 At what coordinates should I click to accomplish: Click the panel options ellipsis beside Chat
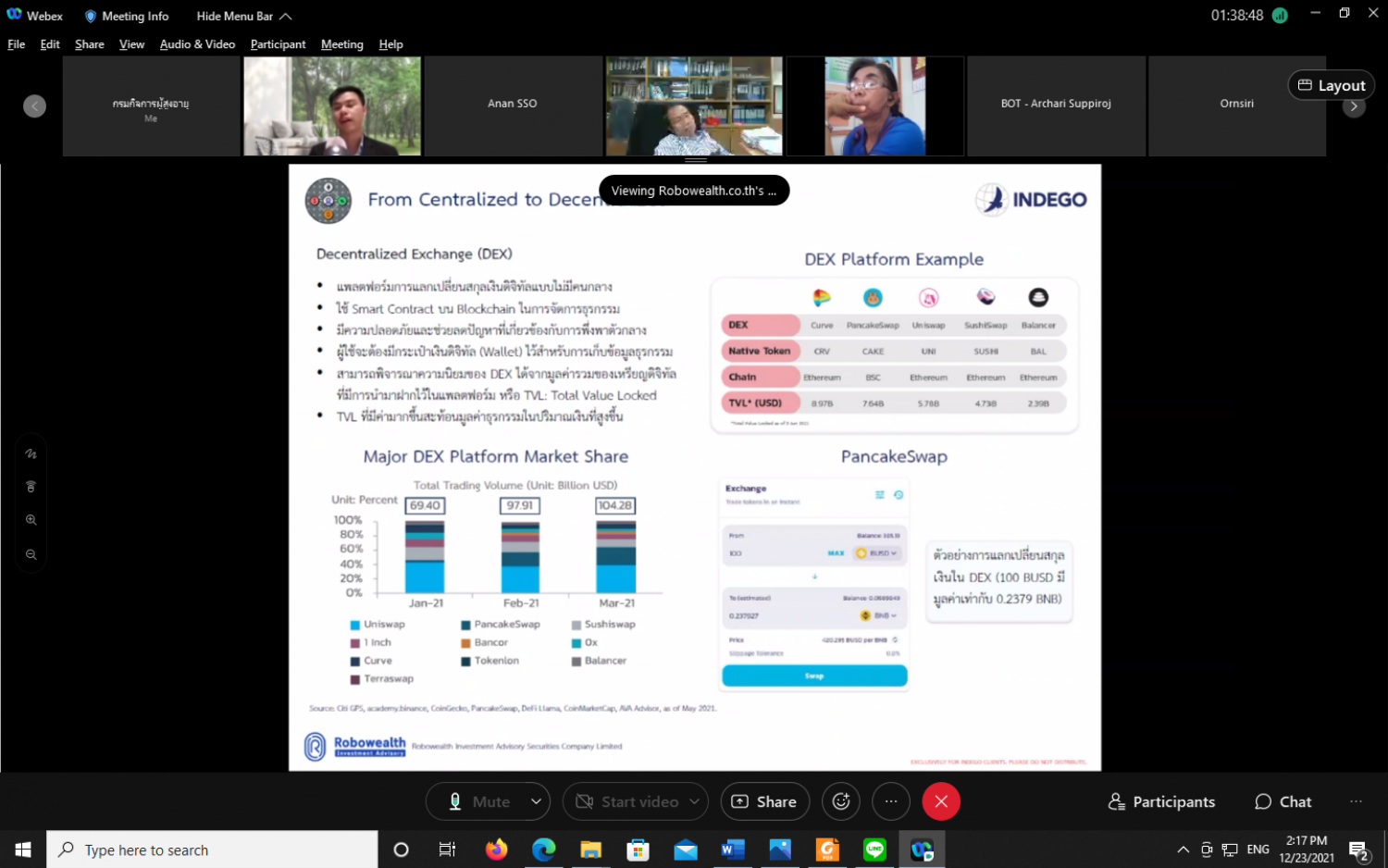(1356, 801)
